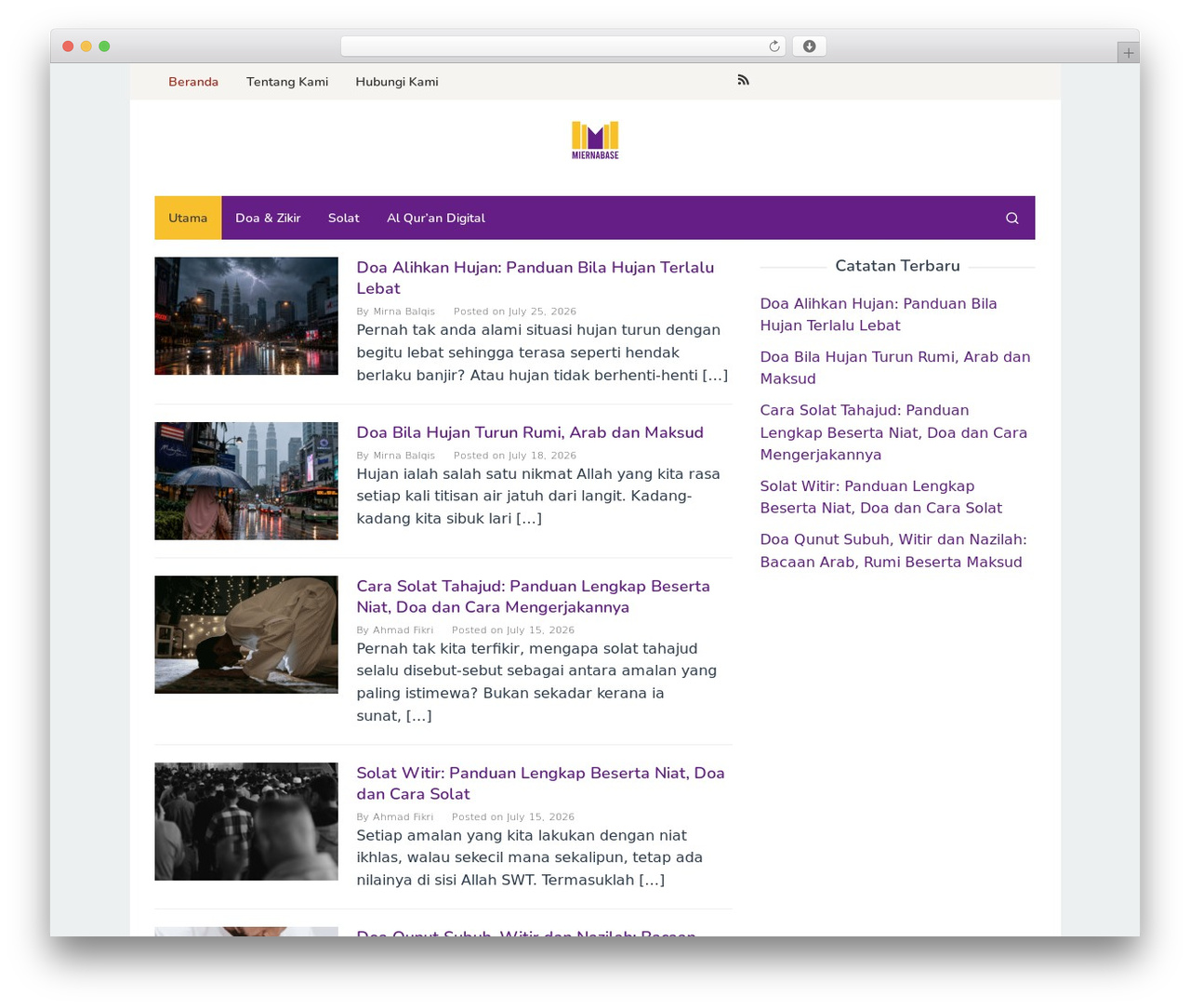Click the black-and-white crowd thumbnail
Viewport: 1190px width, 1008px height.
point(246,821)
